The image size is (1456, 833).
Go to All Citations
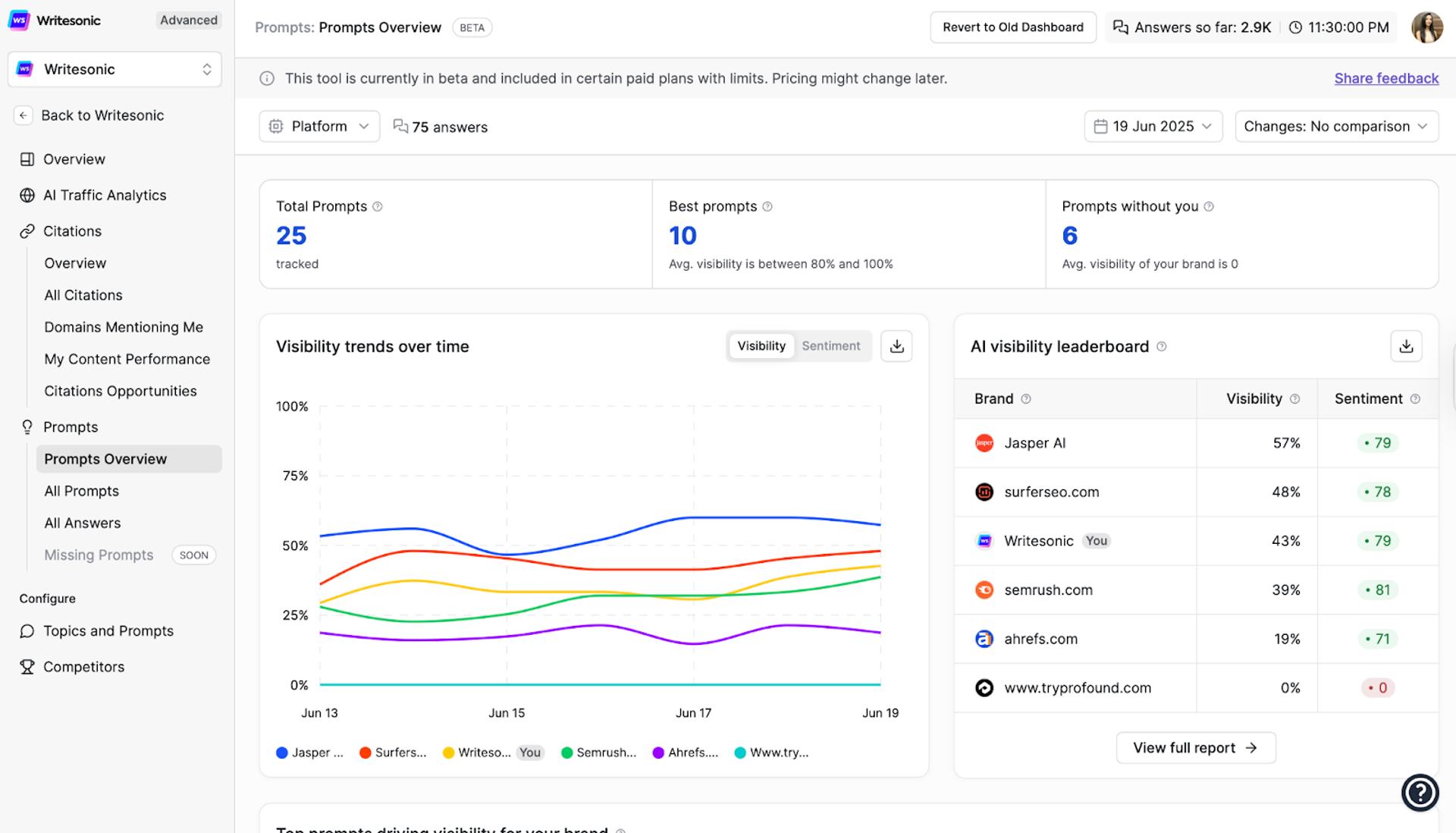pyautogui.click(x=83, y=295)
